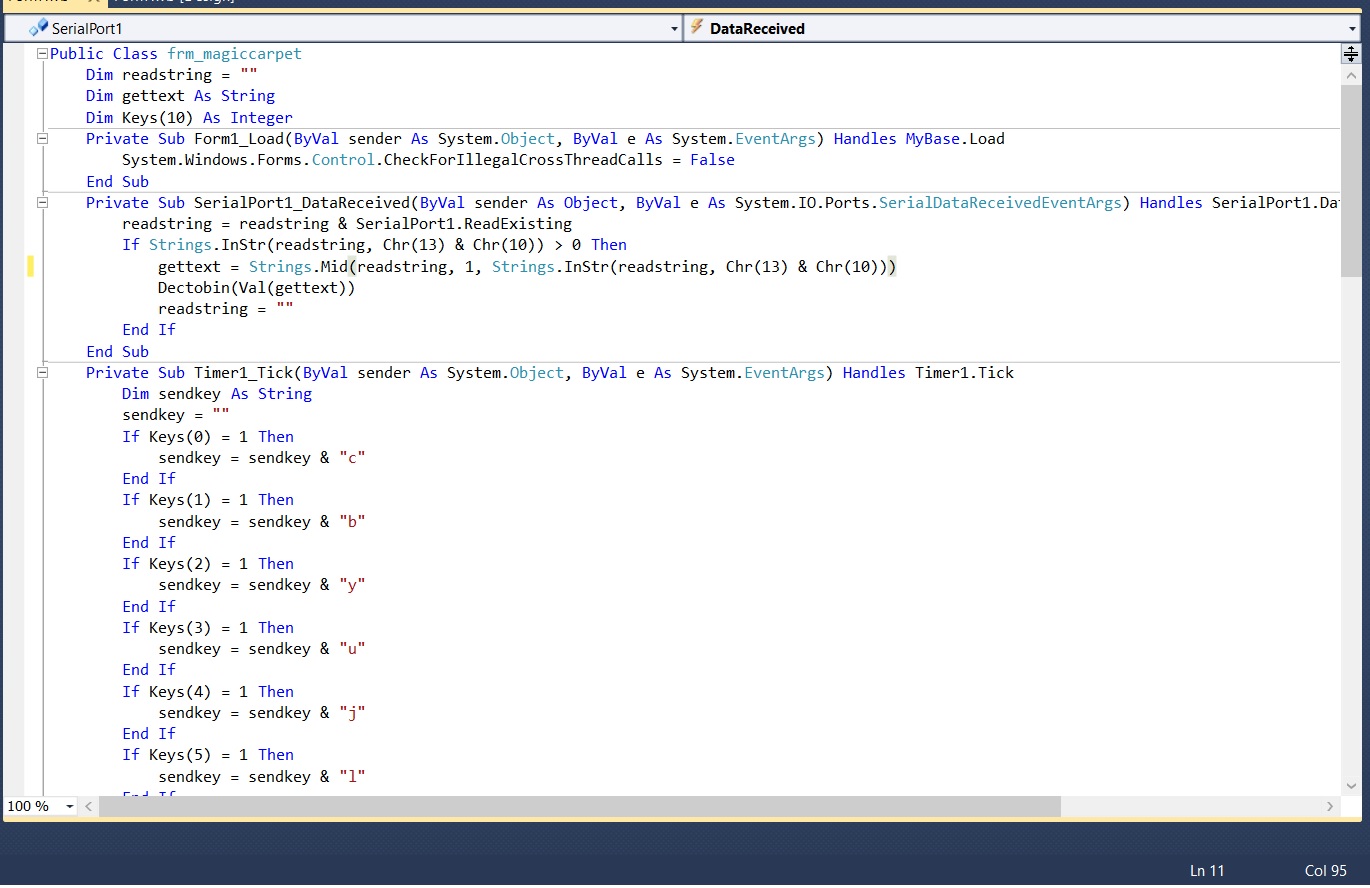Click the sendkey & "j" line
Image resolution: width=1370 pixels, height=888 pixels.
click(262, 713)
